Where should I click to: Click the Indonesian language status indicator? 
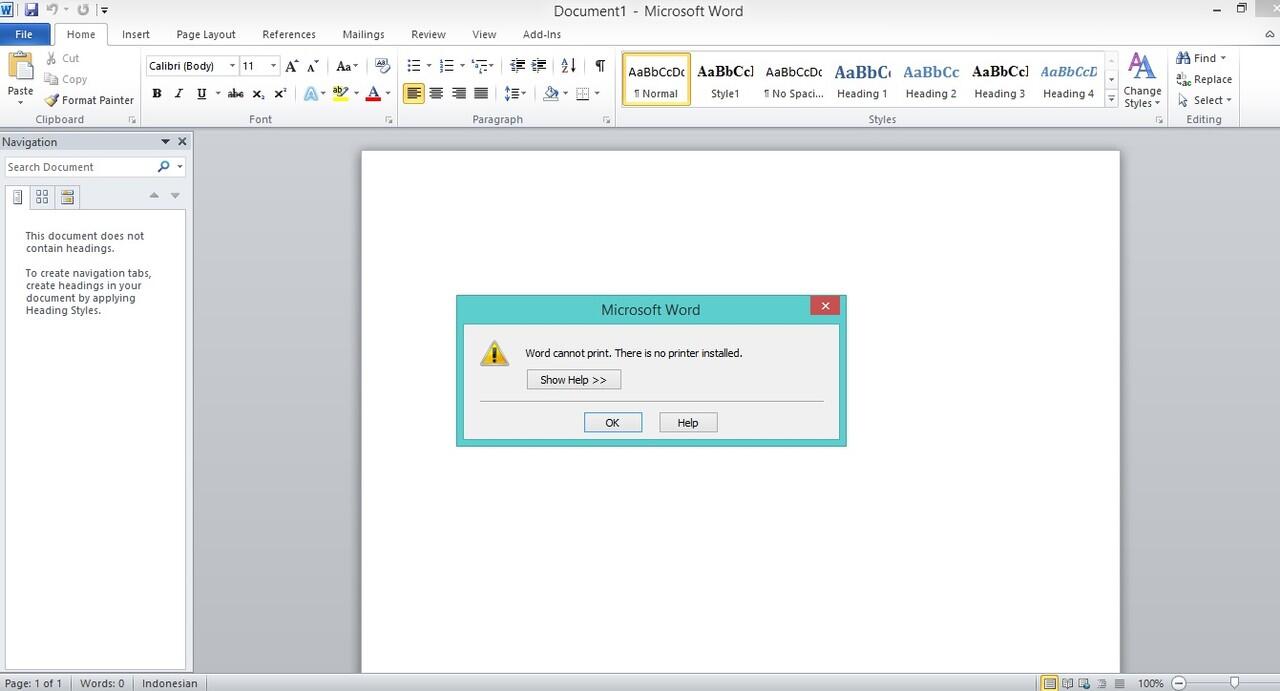169,683
